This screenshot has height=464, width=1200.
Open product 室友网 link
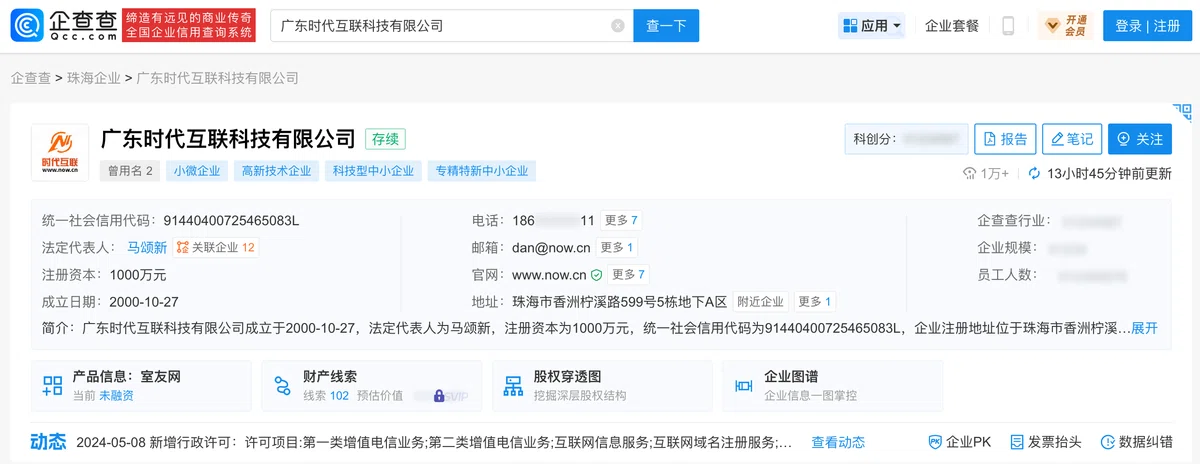[160, 377]
